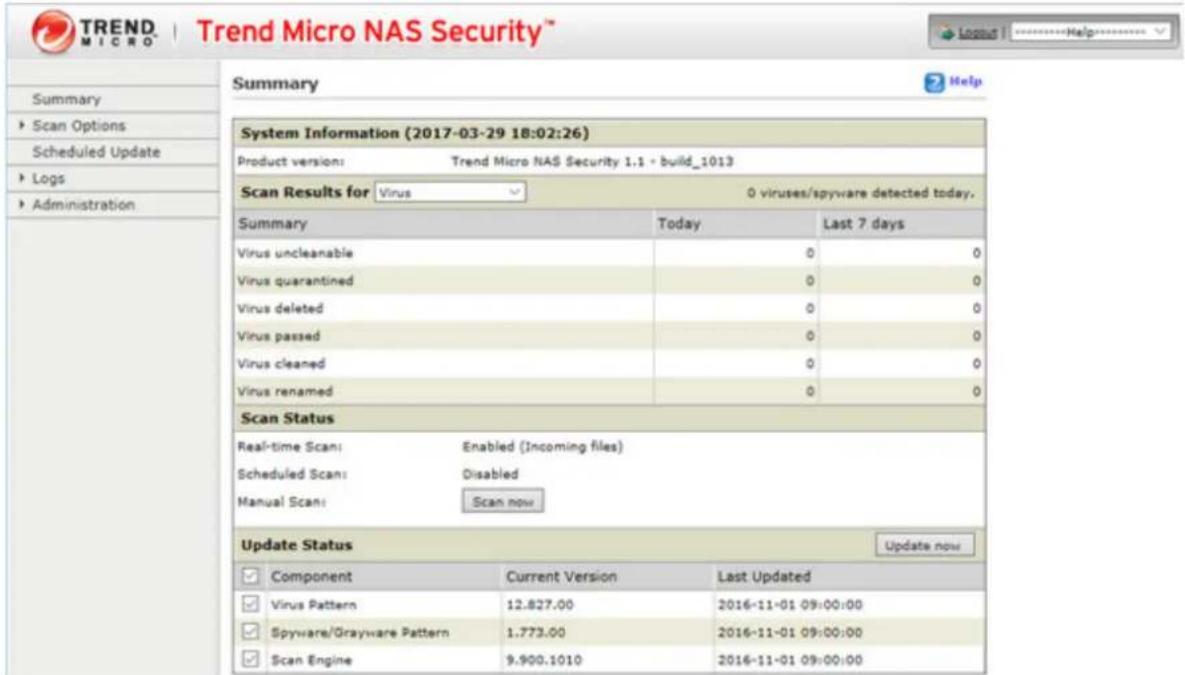Click the Scheduled Scan 'Disabled' value

(490, 474)
